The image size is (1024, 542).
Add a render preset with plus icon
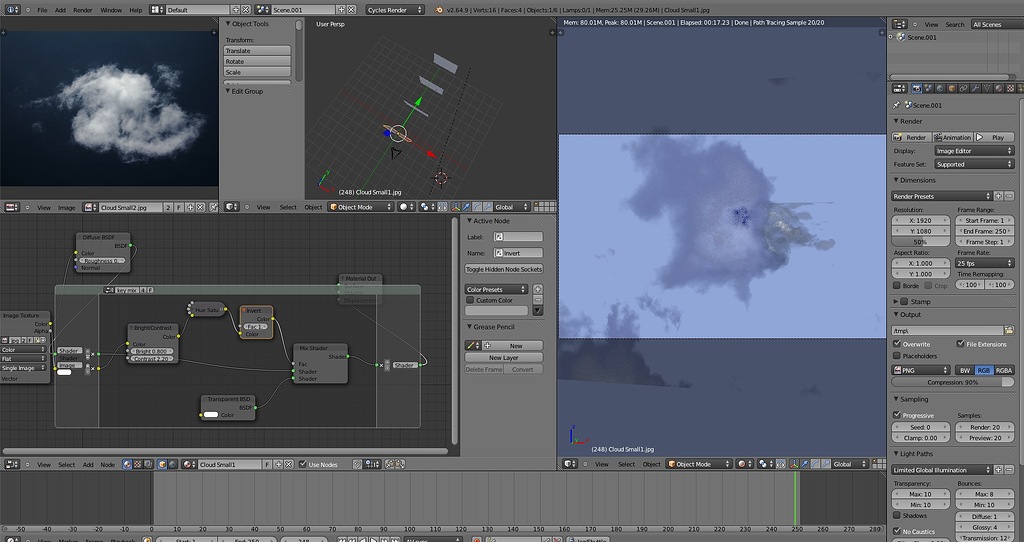pos(998,196)
